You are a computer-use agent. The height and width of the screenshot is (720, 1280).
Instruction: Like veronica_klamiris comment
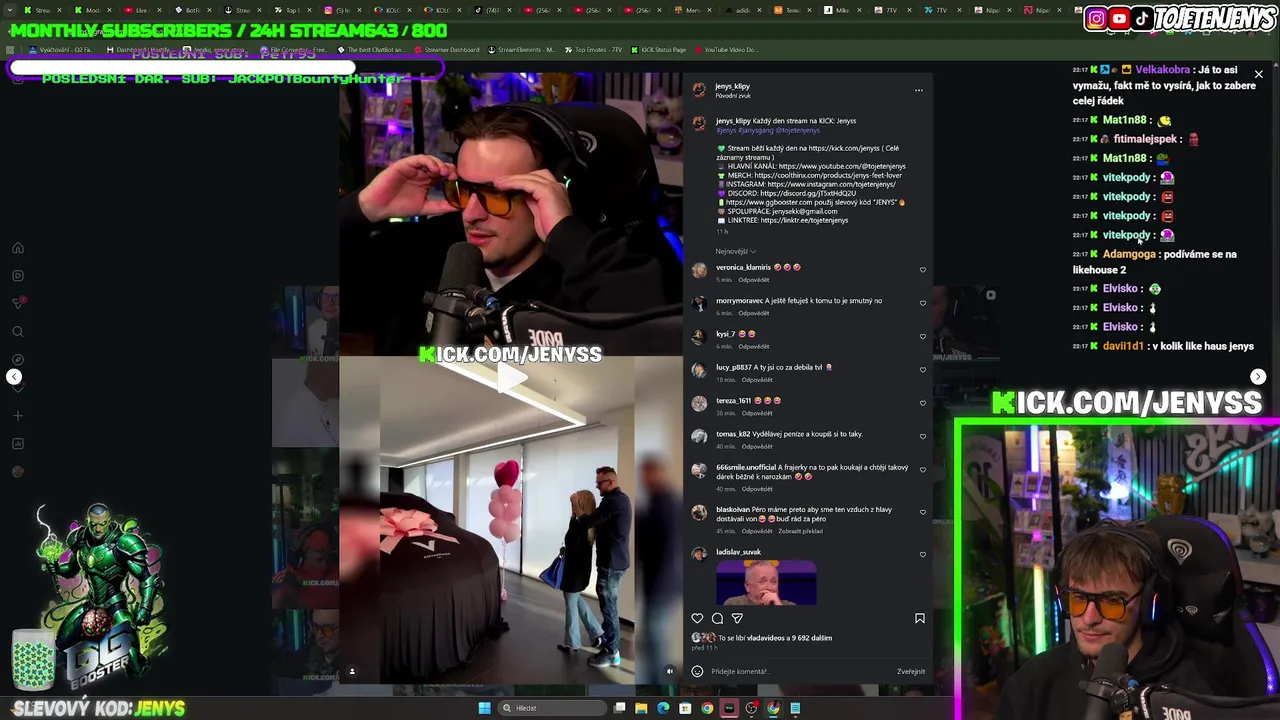[x=922, y=269]
